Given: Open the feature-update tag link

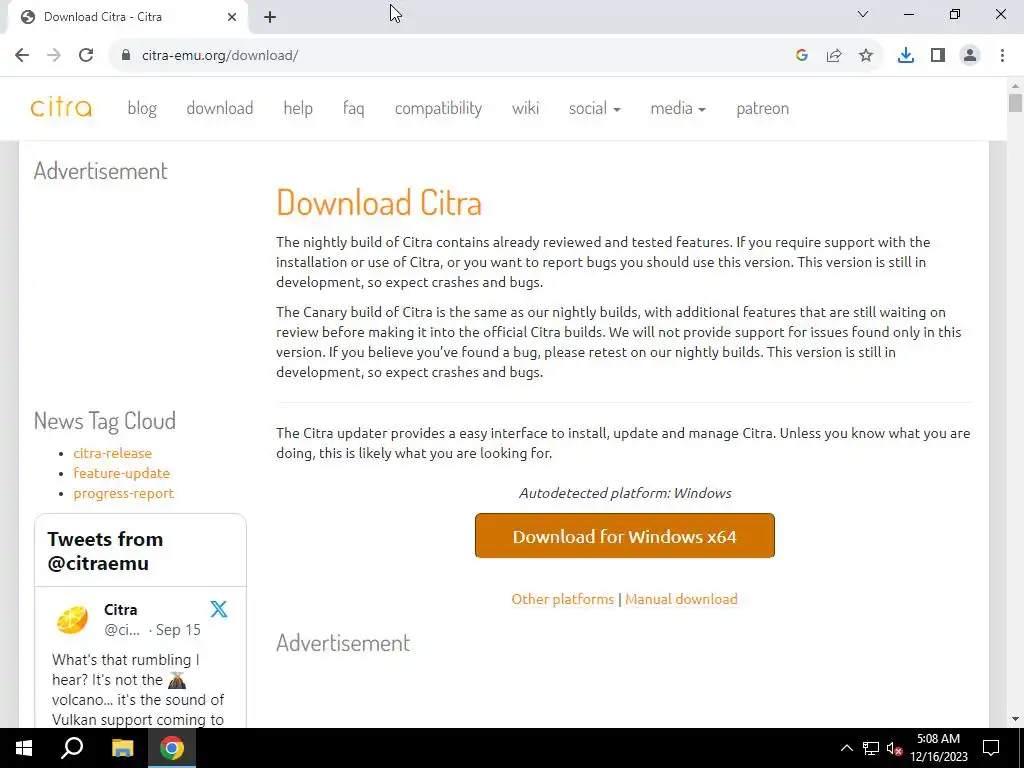Looking at the screenshot, I should coord(121,473).
